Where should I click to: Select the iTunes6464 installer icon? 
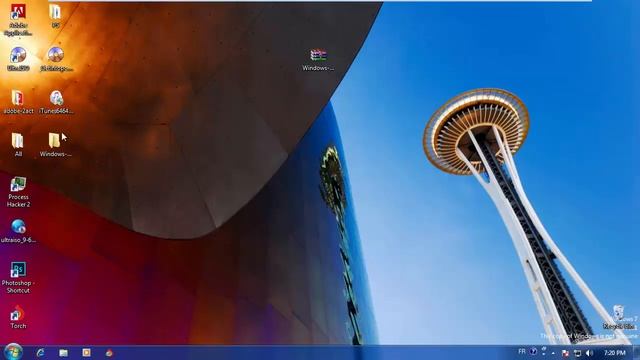56,102
